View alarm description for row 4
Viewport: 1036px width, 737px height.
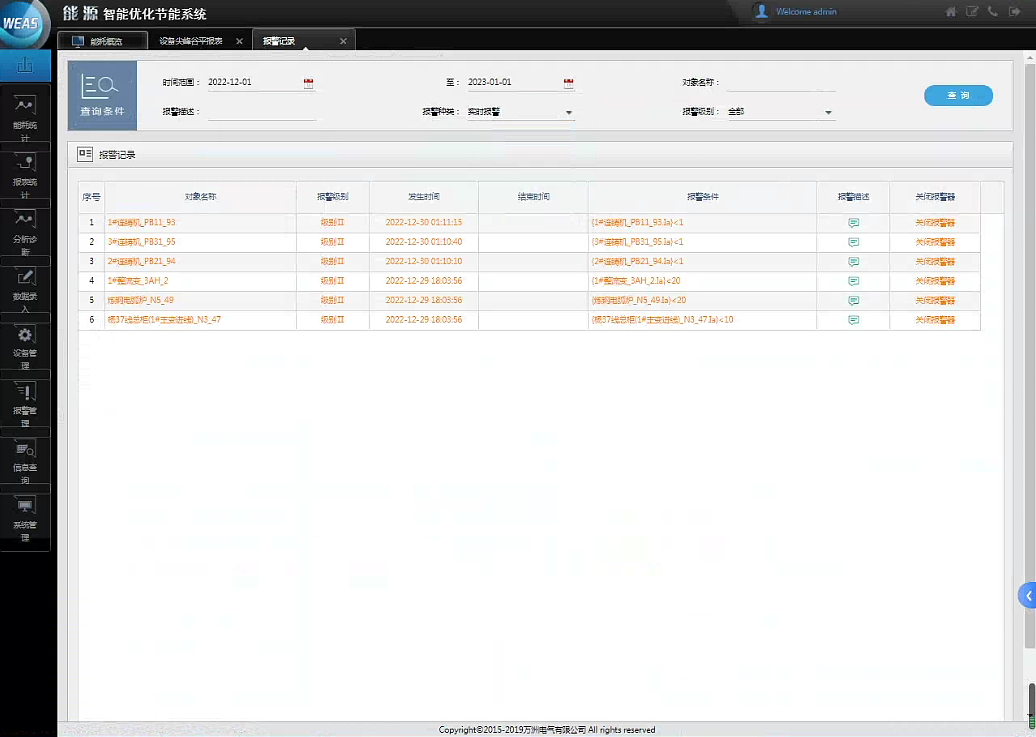coord(853,281)
